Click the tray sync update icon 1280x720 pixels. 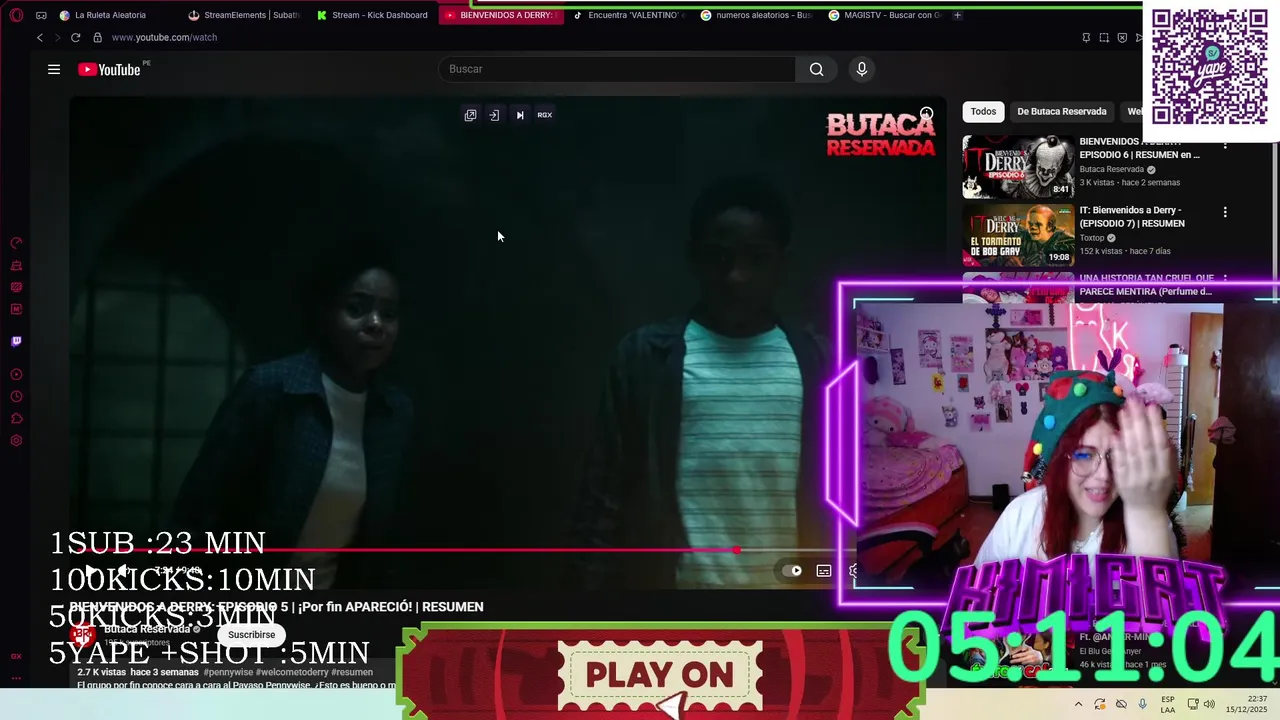coord(1100,704)
